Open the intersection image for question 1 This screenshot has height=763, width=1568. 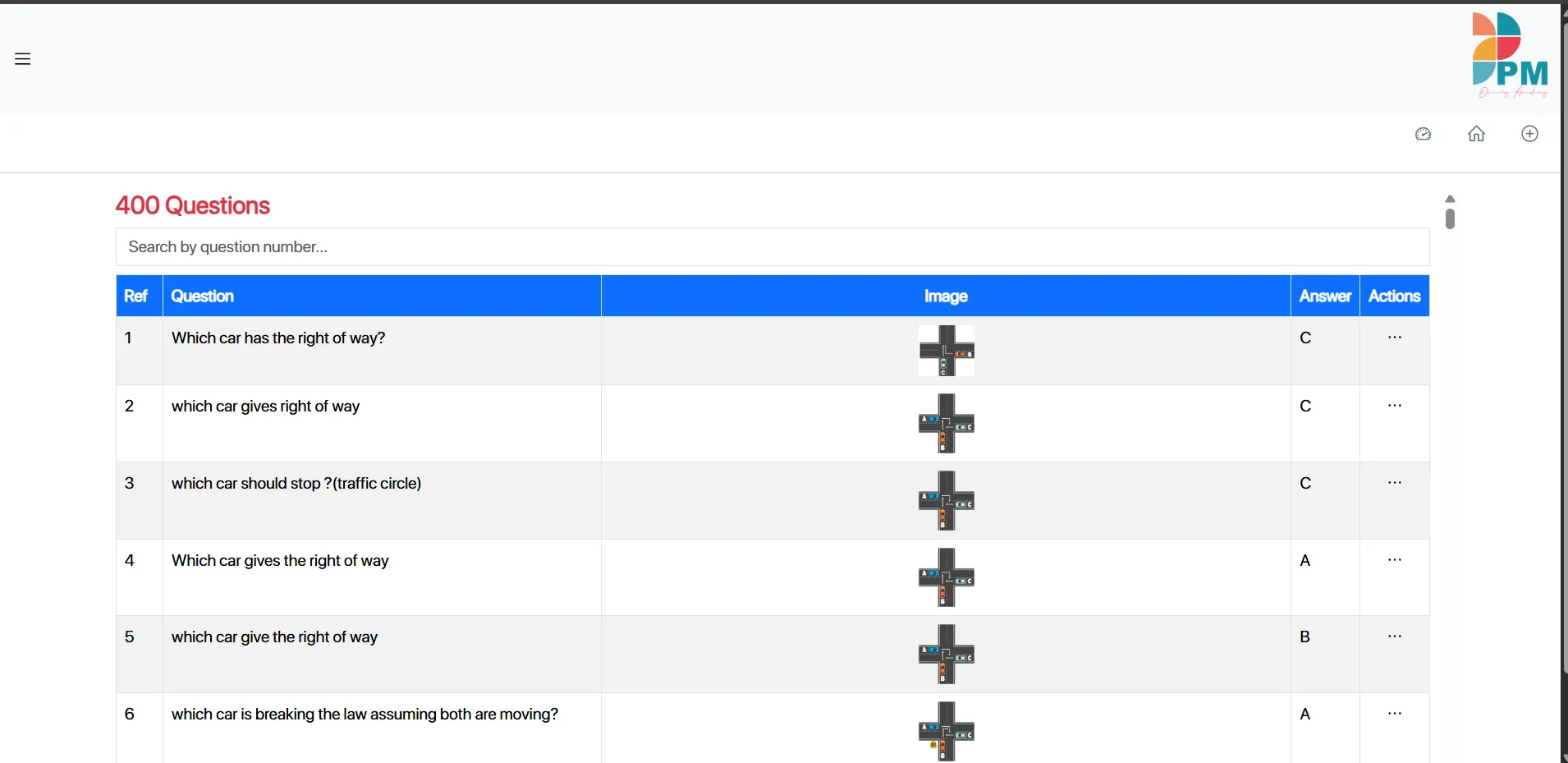click(946, 351)
